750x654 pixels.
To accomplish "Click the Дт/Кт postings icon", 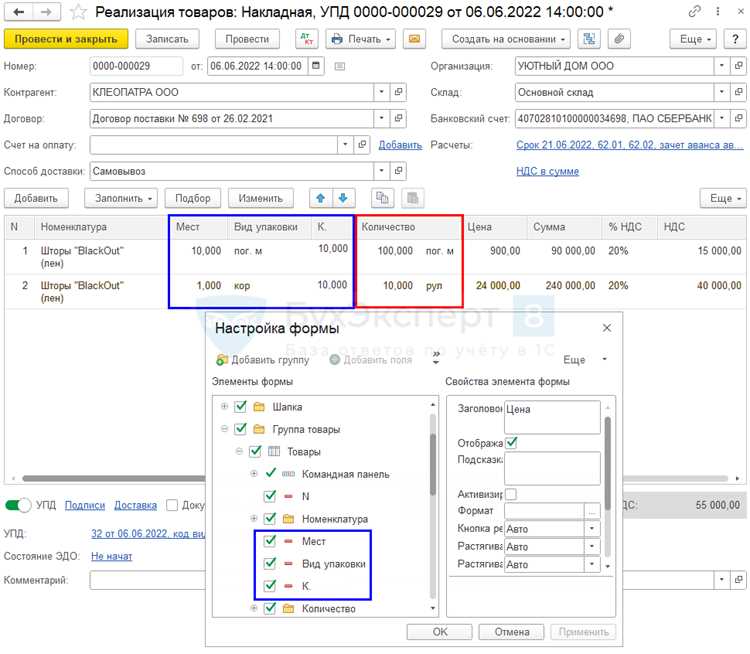I will pyautogui.click(x=307, y=39).
